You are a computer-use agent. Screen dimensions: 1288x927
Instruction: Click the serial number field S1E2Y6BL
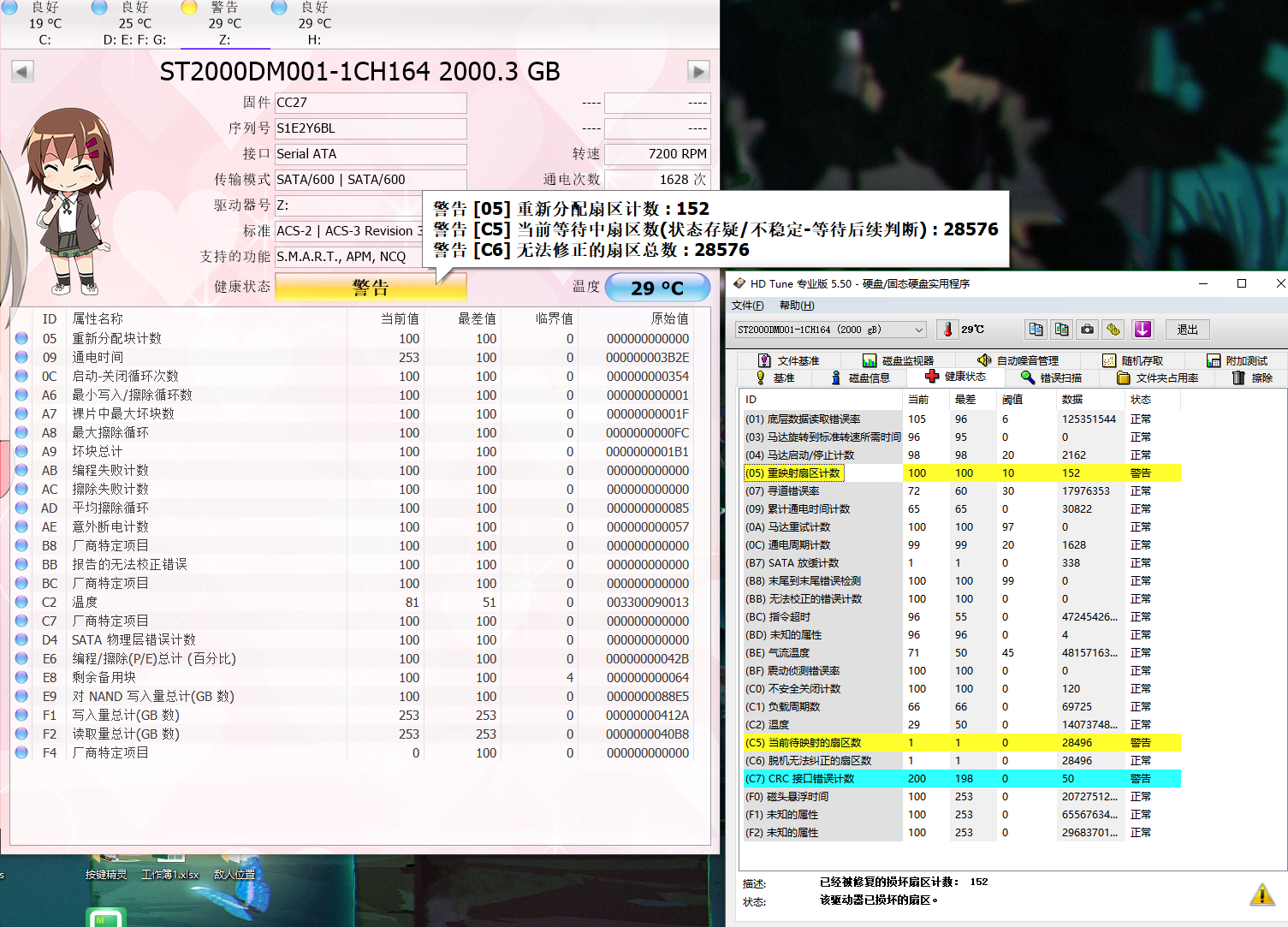[371, 128]
